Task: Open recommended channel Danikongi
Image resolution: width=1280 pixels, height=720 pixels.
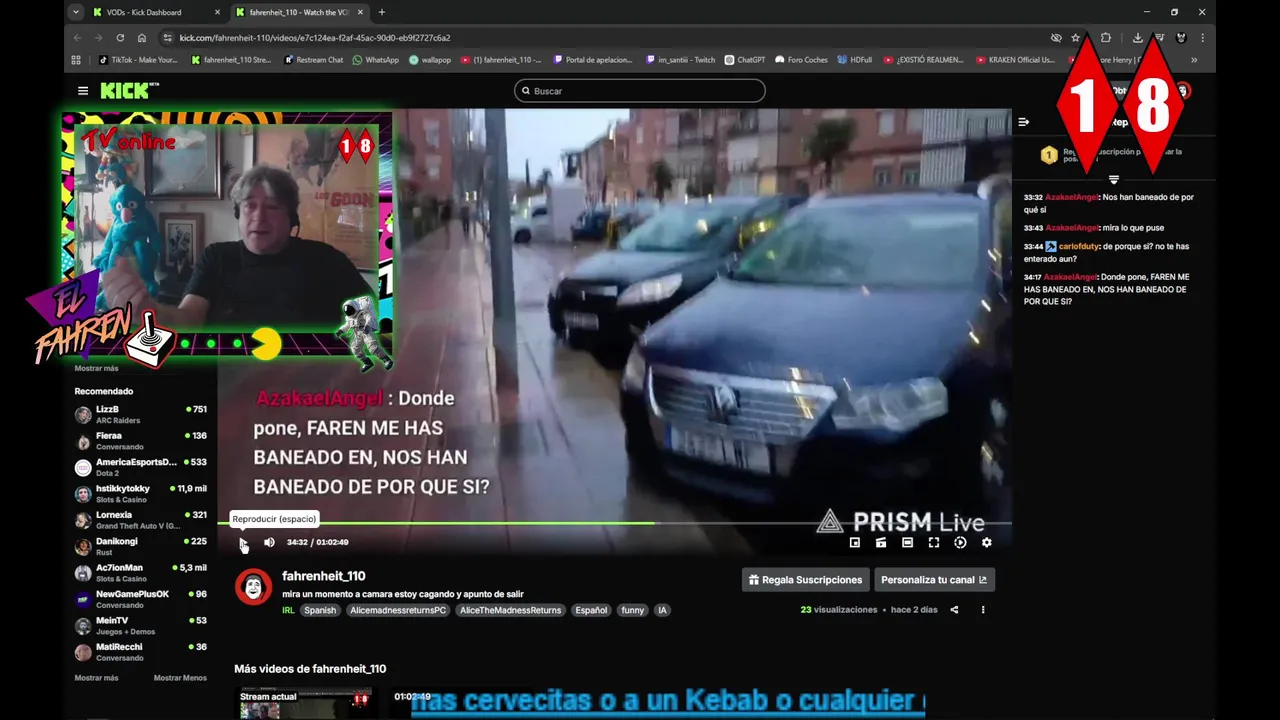Action: (141, 546)
